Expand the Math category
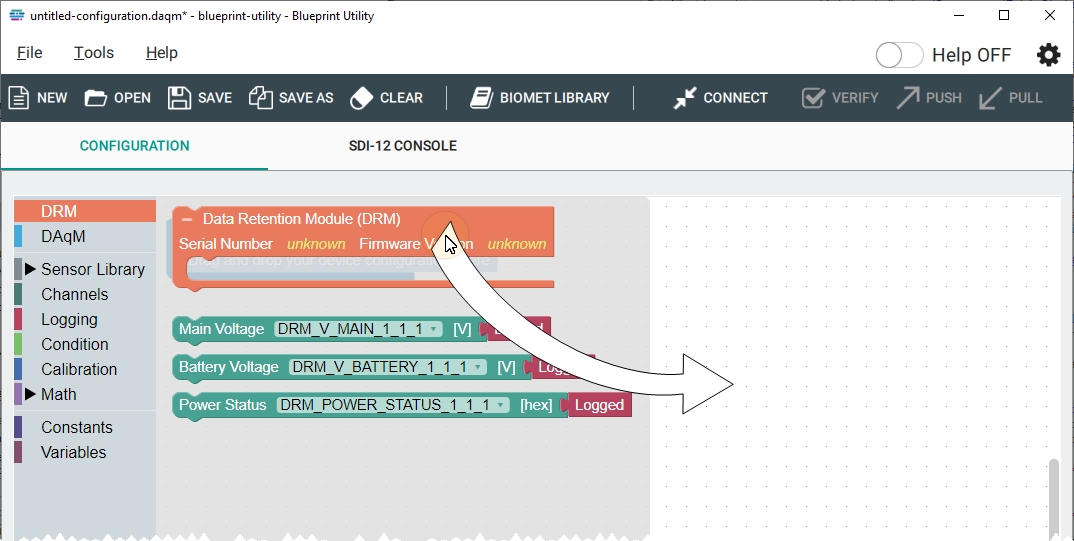 click(x=30, y=394)
